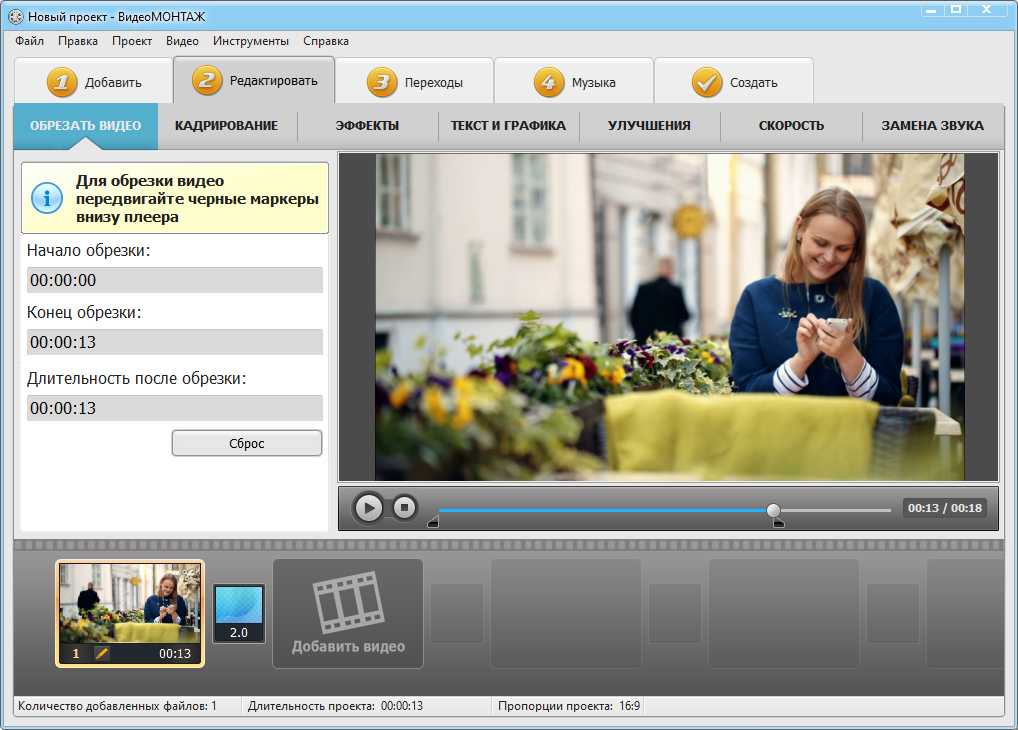Screen dimensions: 1018x730
Task: Click the playback slider handle
Action: tap(773, 510)
